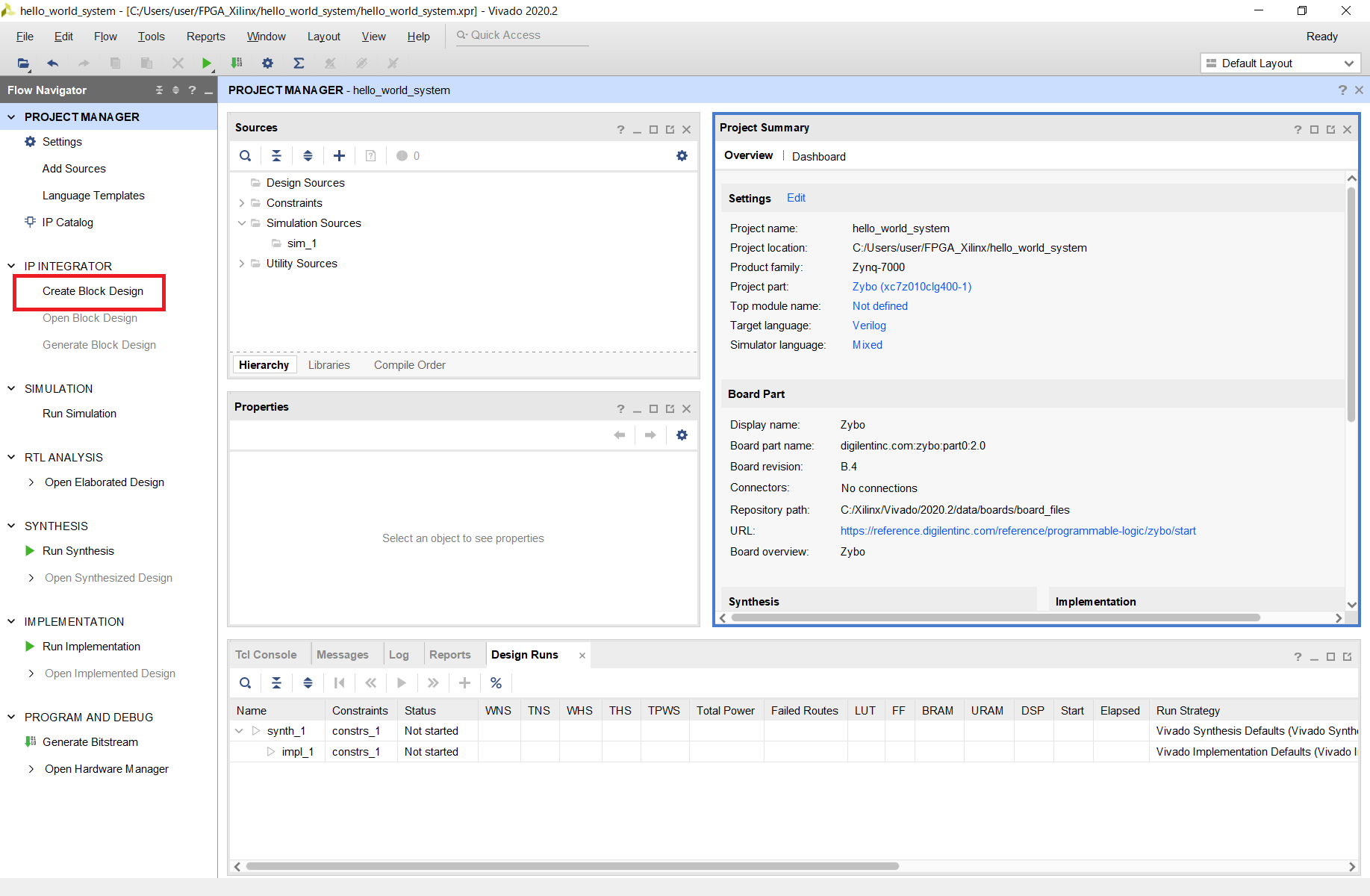Collapse the IP INTEGRATOR section
The height and width of the screenshot is (896, 1370).
11,266
